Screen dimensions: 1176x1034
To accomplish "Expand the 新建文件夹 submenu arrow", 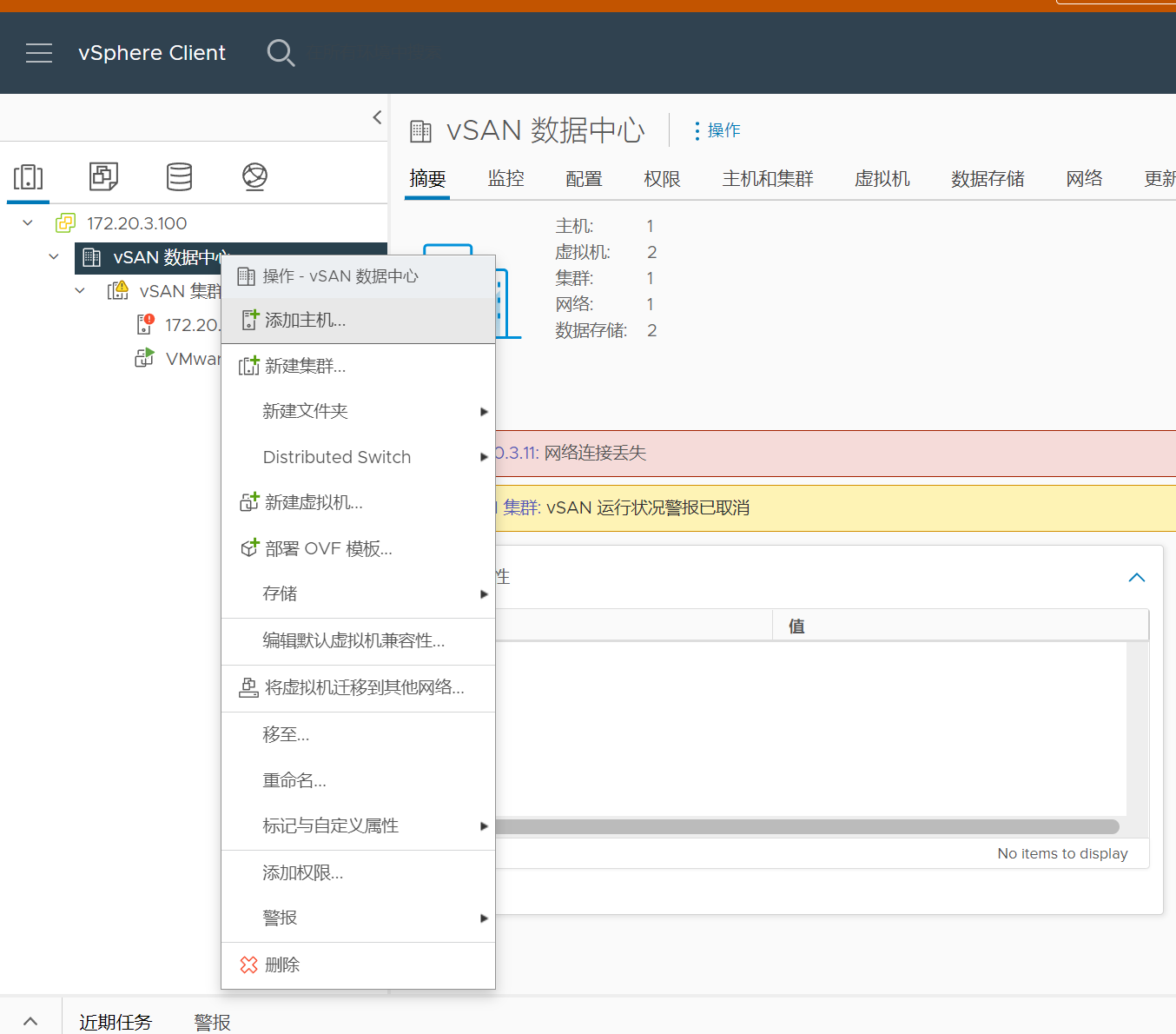I will coord(484,411).
